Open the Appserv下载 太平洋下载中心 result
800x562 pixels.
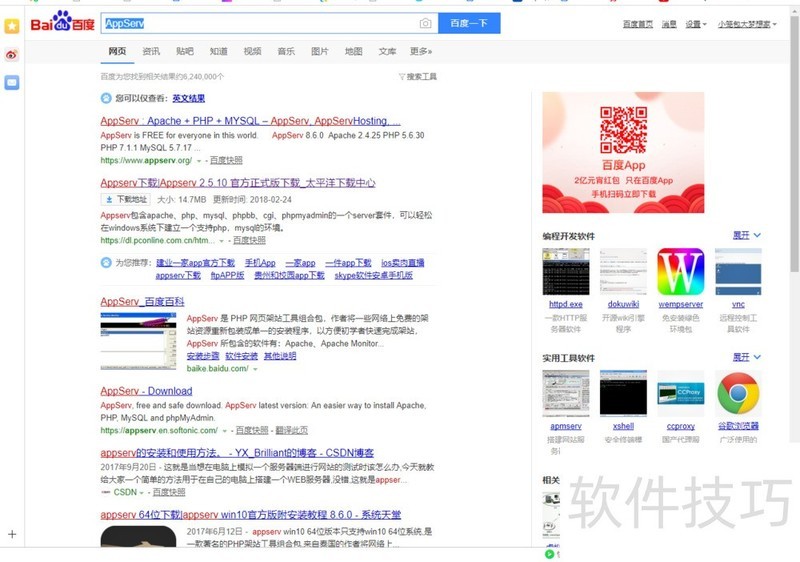(238, 183)
